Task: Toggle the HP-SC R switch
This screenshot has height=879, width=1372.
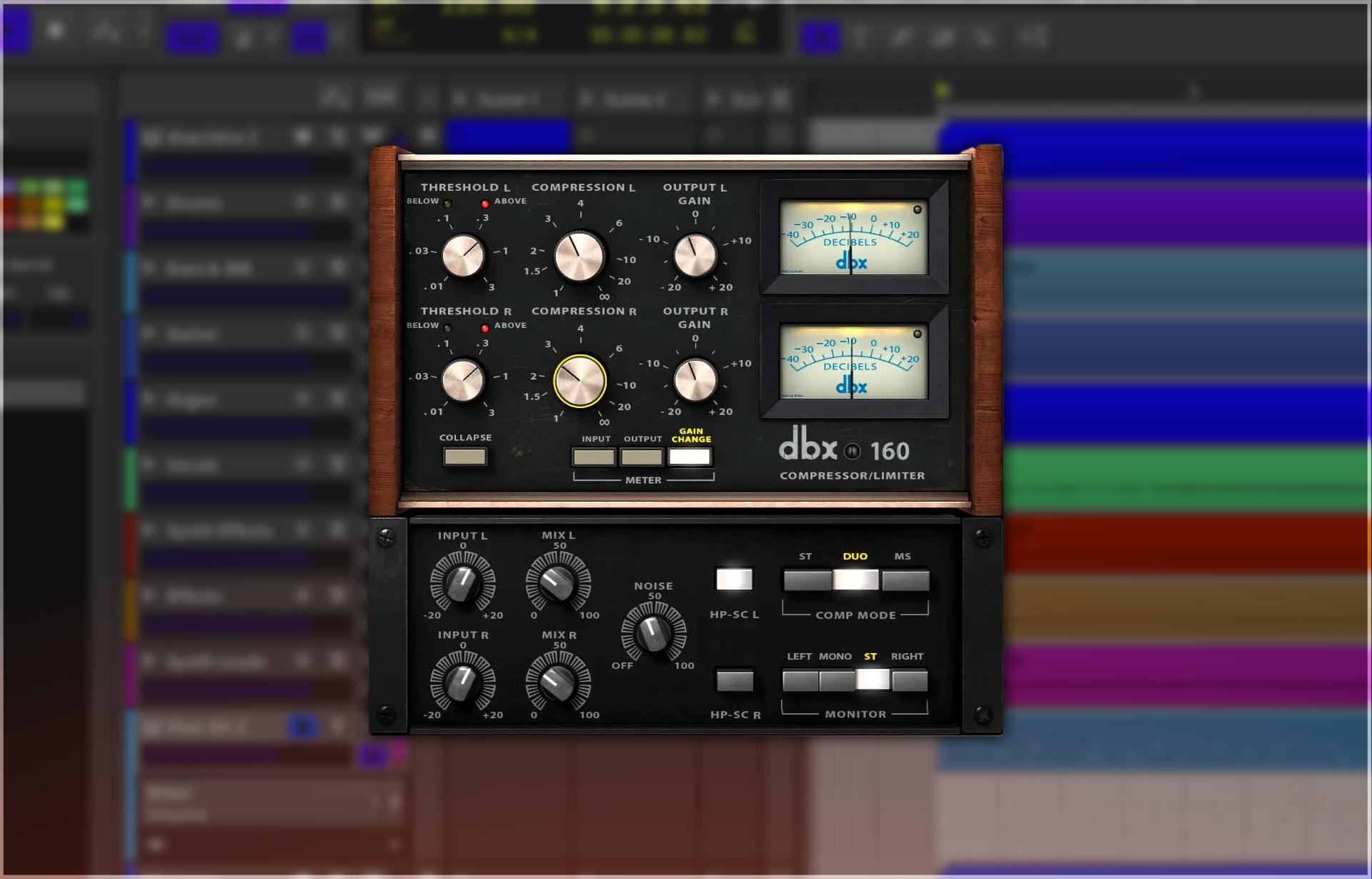Action: point(735,680)
